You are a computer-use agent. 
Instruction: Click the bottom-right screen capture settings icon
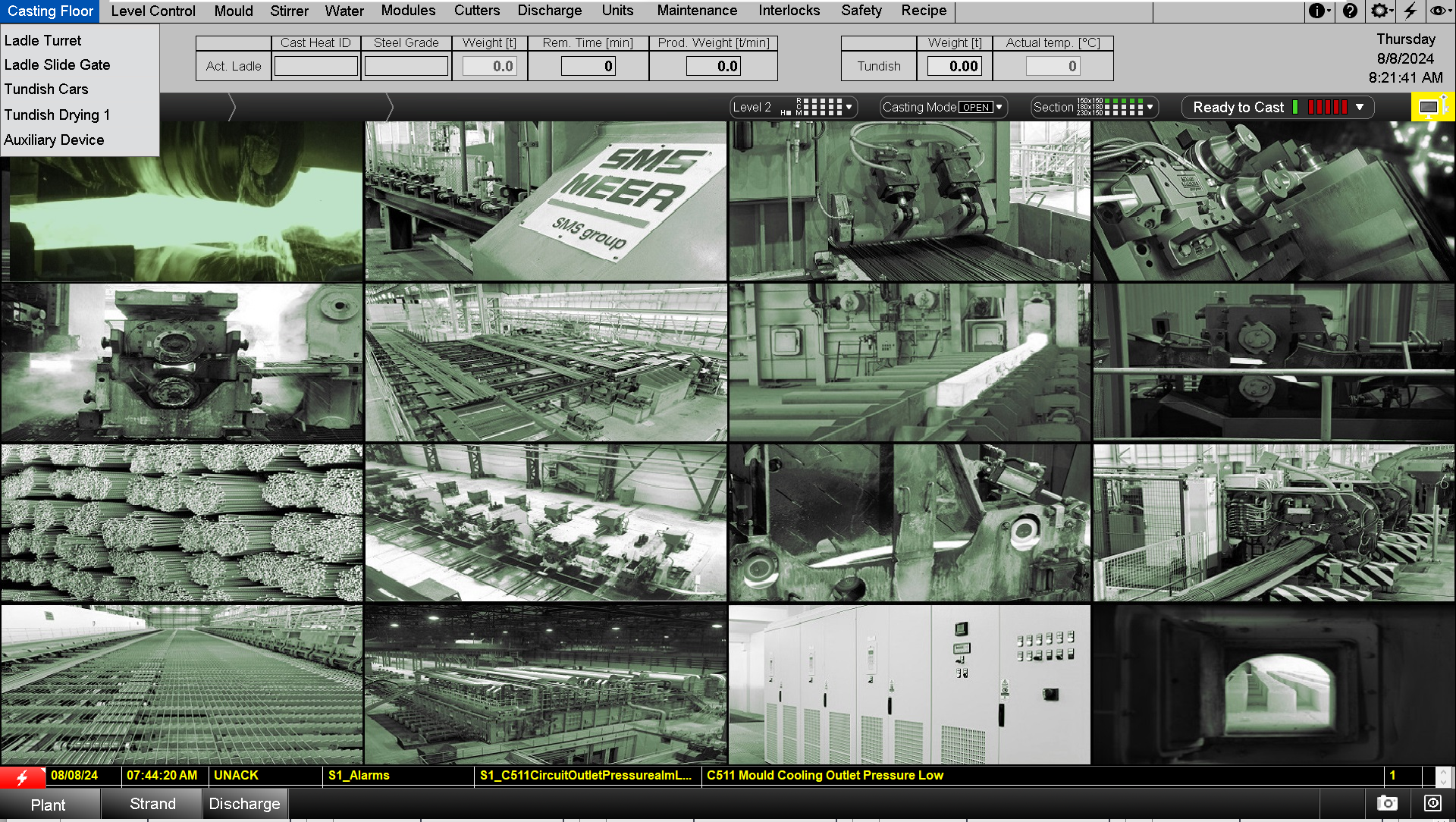pos(1432,803)
